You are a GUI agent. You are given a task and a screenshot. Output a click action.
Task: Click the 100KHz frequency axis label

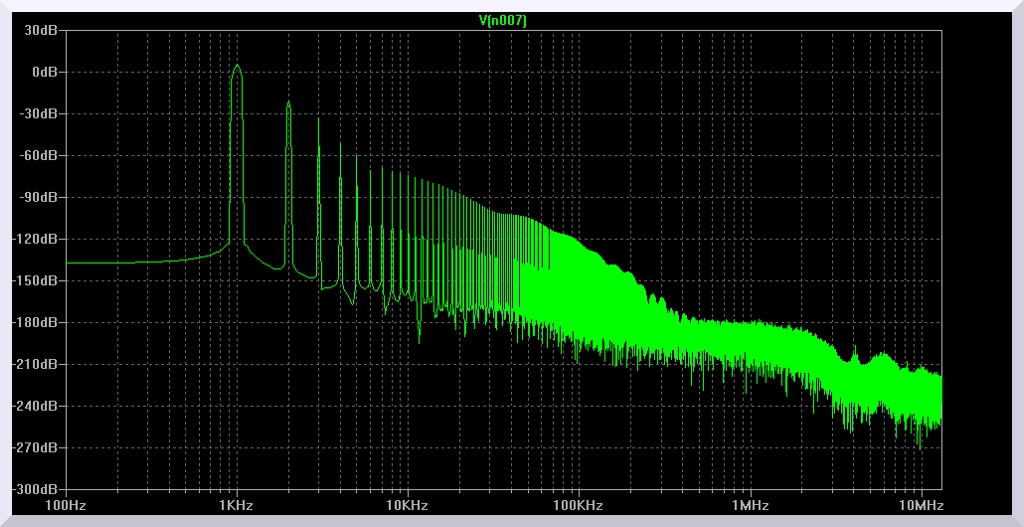[x=578, y=506]
